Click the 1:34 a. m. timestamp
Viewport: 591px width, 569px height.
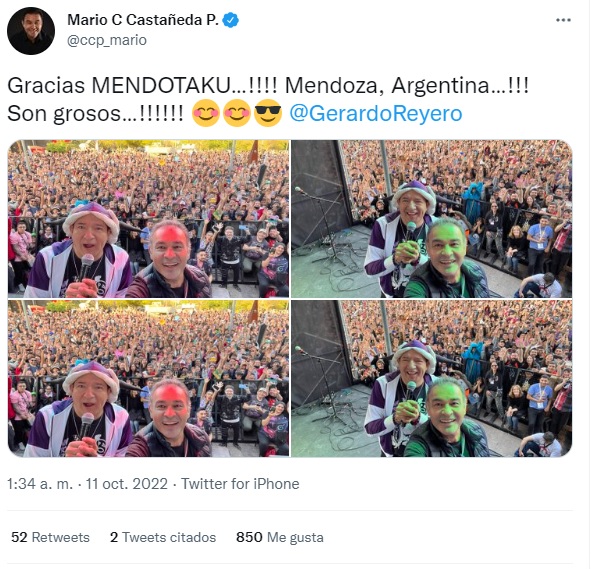click(40, 484)
